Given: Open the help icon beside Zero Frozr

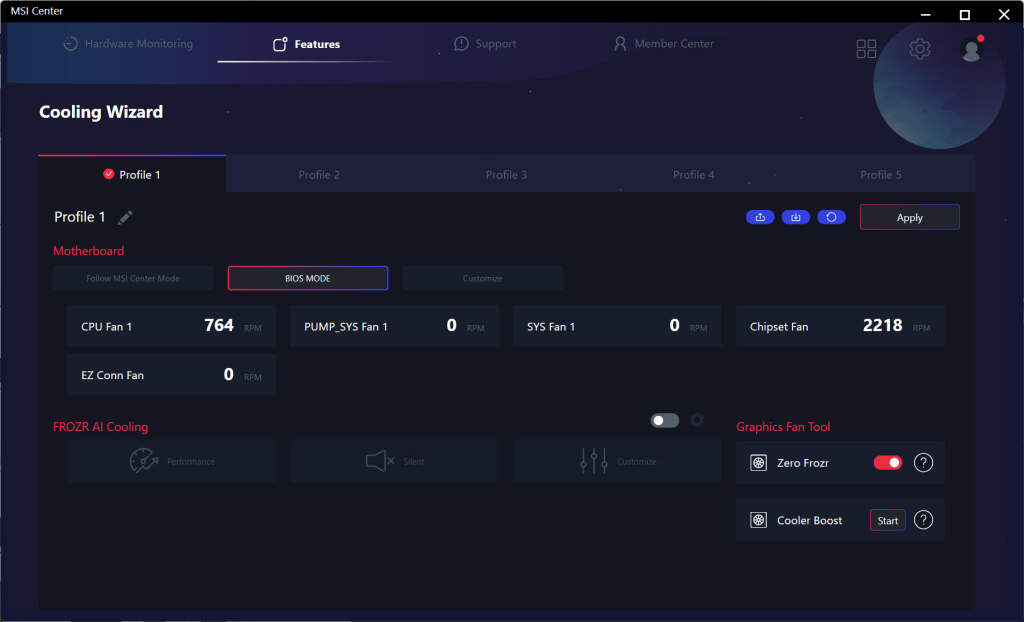Looking at the screenshot, I should coord(924,463).
